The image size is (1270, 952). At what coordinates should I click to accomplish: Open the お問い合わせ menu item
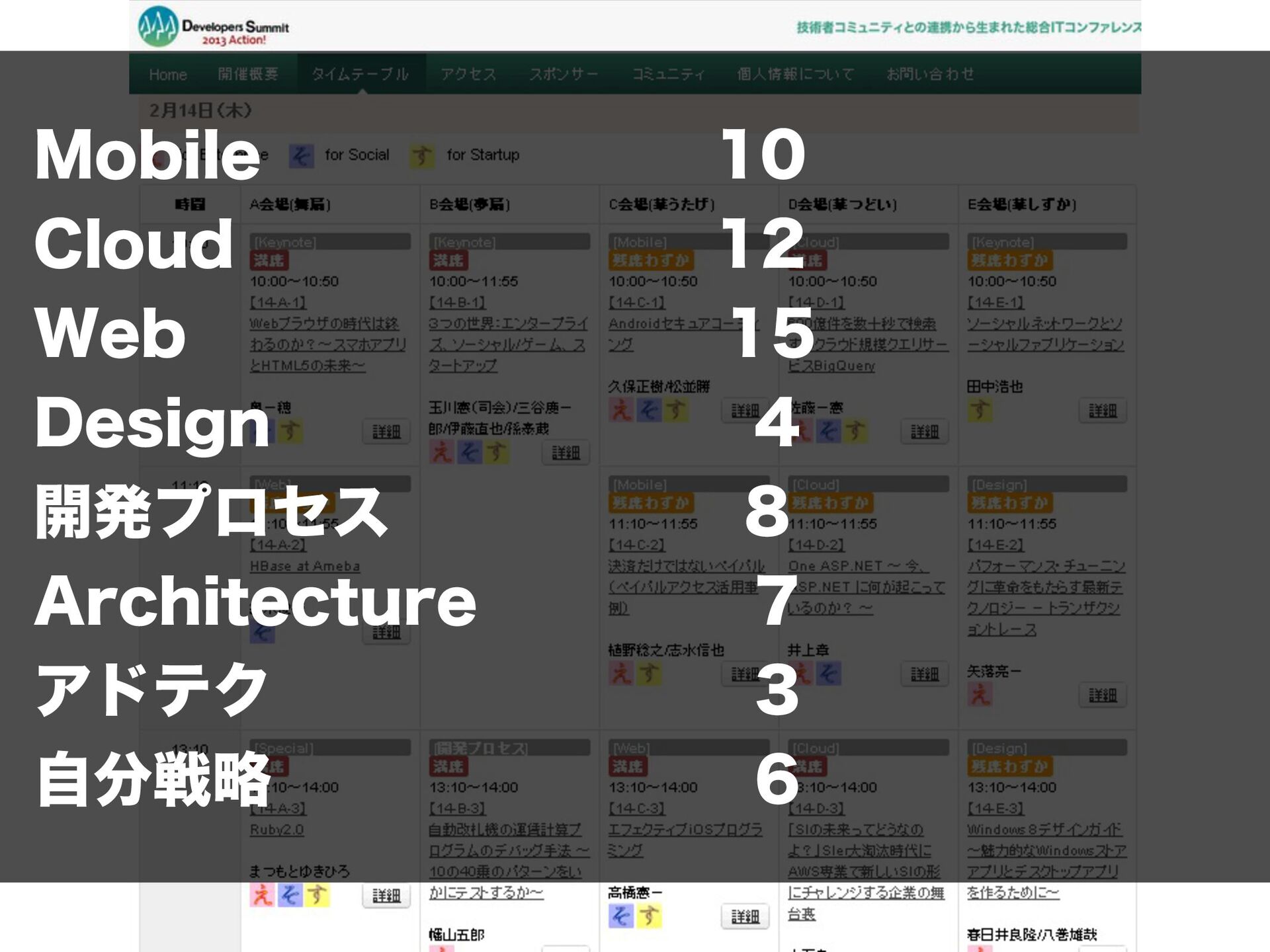pos(931,74)
